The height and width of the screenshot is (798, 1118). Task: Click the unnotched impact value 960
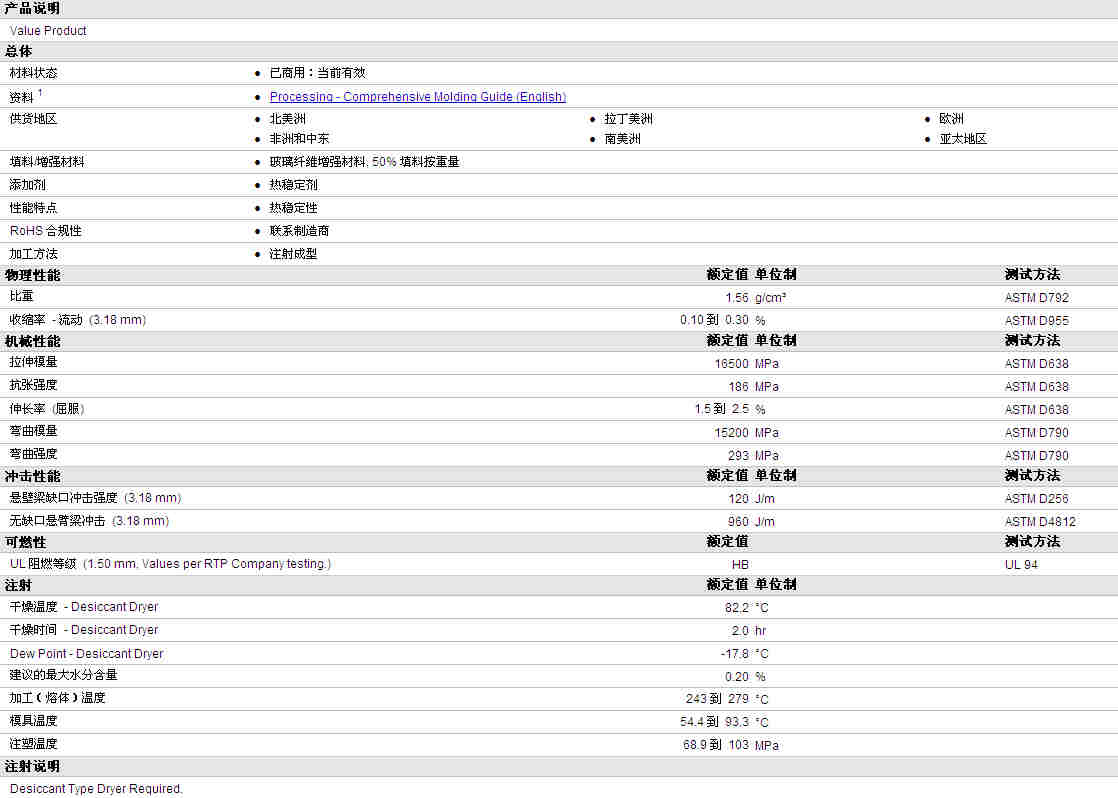(739, 521)
